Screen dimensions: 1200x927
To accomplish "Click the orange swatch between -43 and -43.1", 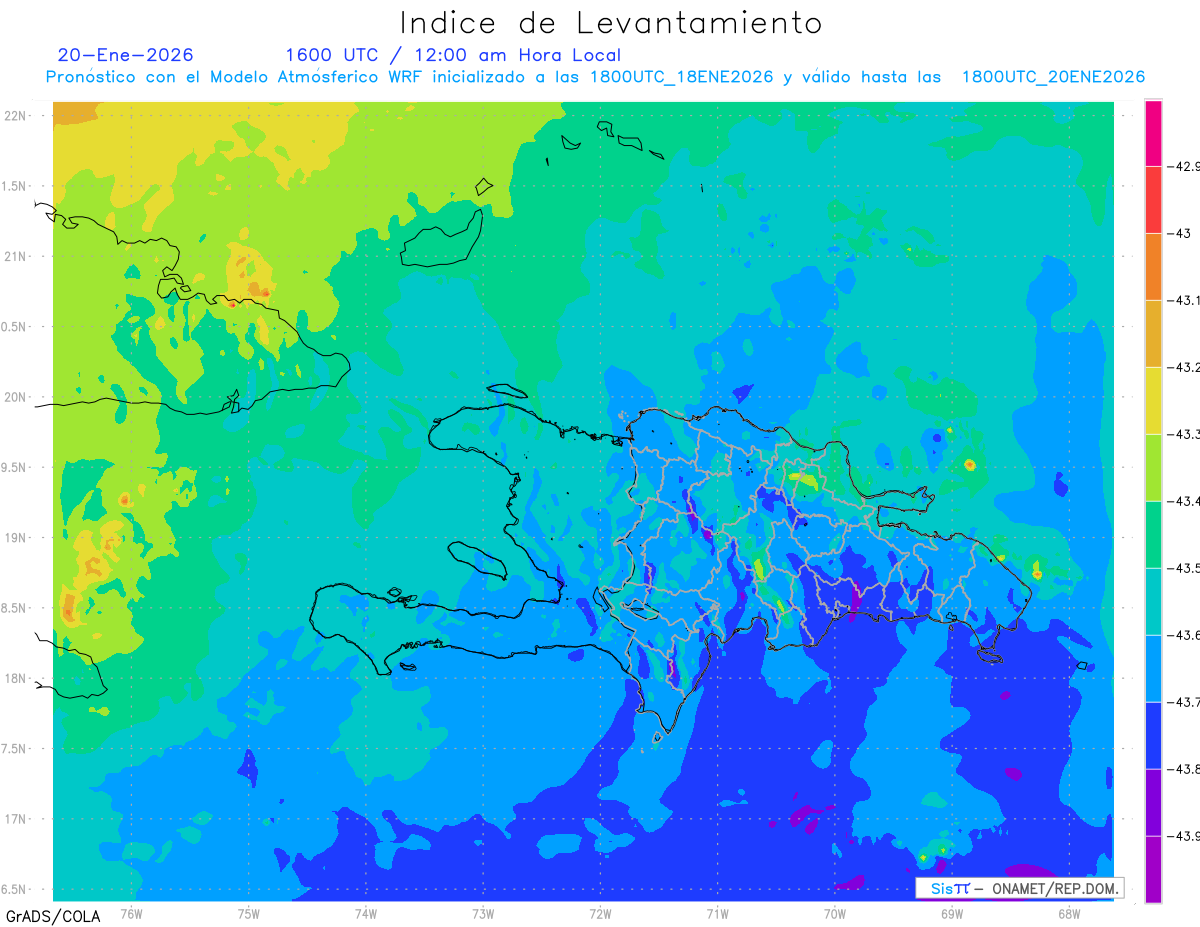I will (x=1153, y=267).
